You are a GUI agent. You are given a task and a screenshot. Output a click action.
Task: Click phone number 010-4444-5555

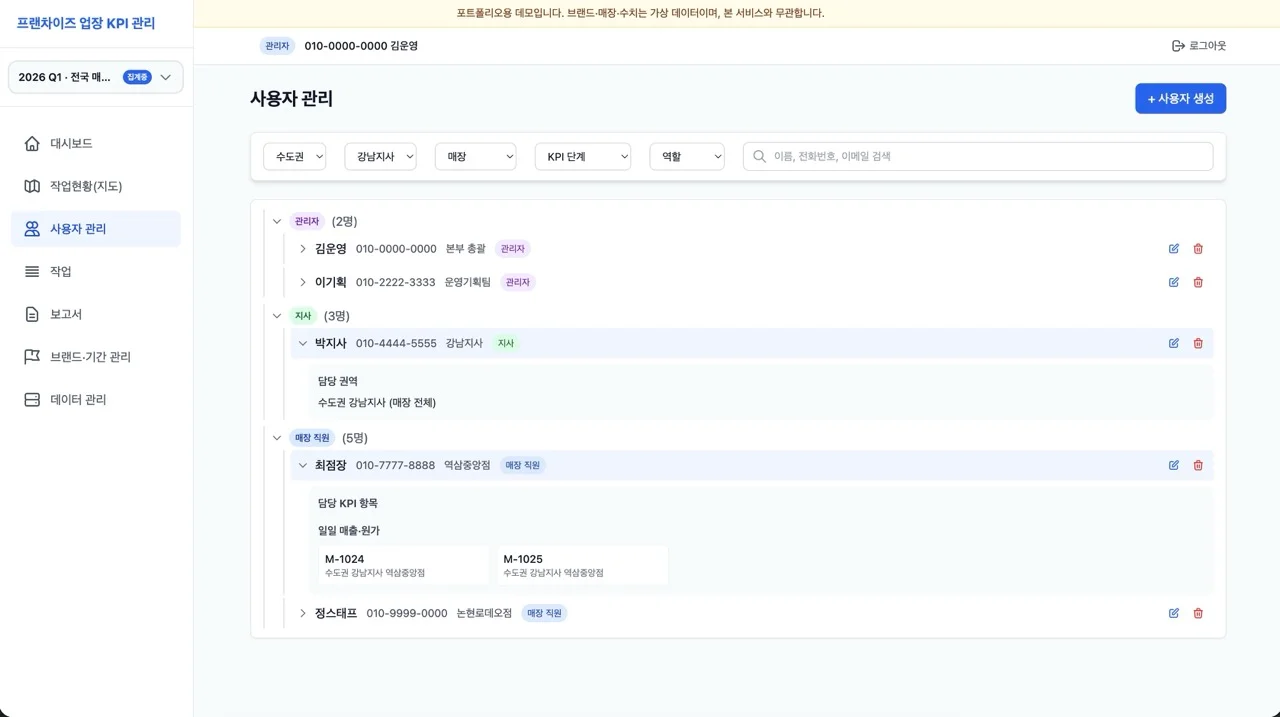tap(396, 343)
